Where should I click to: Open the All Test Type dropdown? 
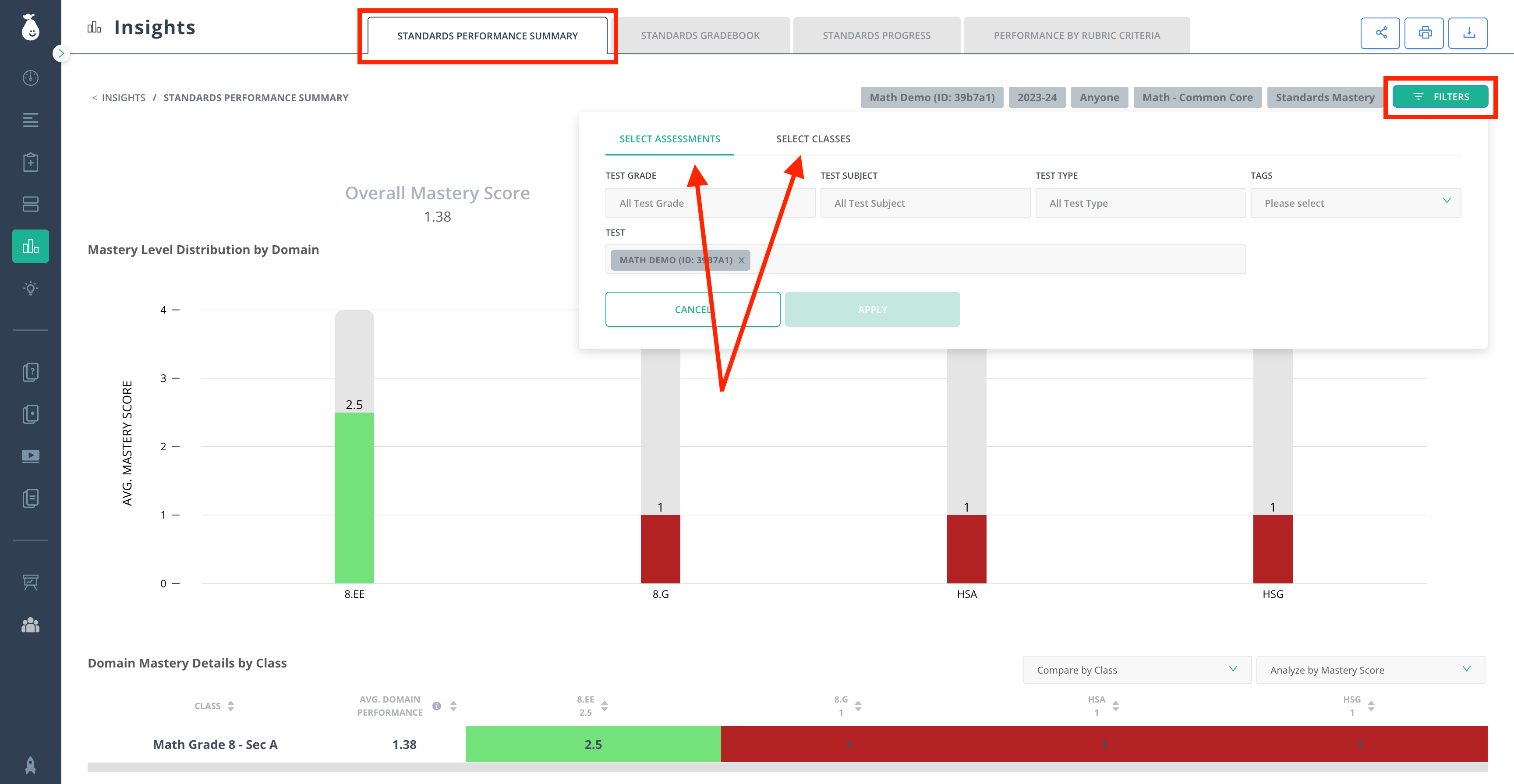click(1140, 203)
